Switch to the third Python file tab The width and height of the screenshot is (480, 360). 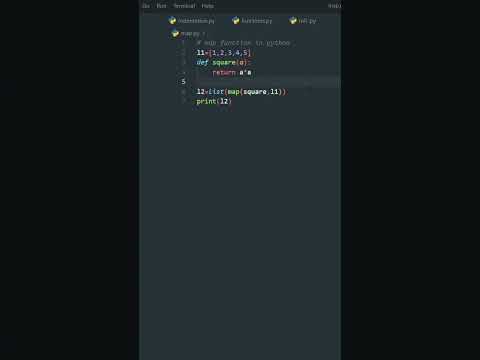(x=303, y=21)
